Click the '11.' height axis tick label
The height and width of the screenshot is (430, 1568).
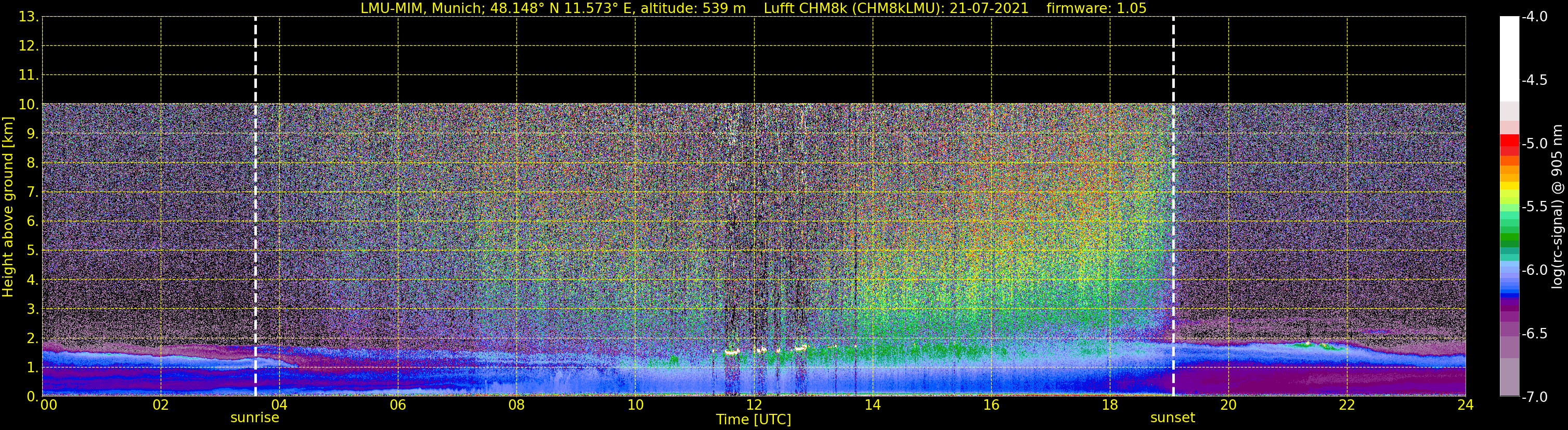[x=29, y=75]
